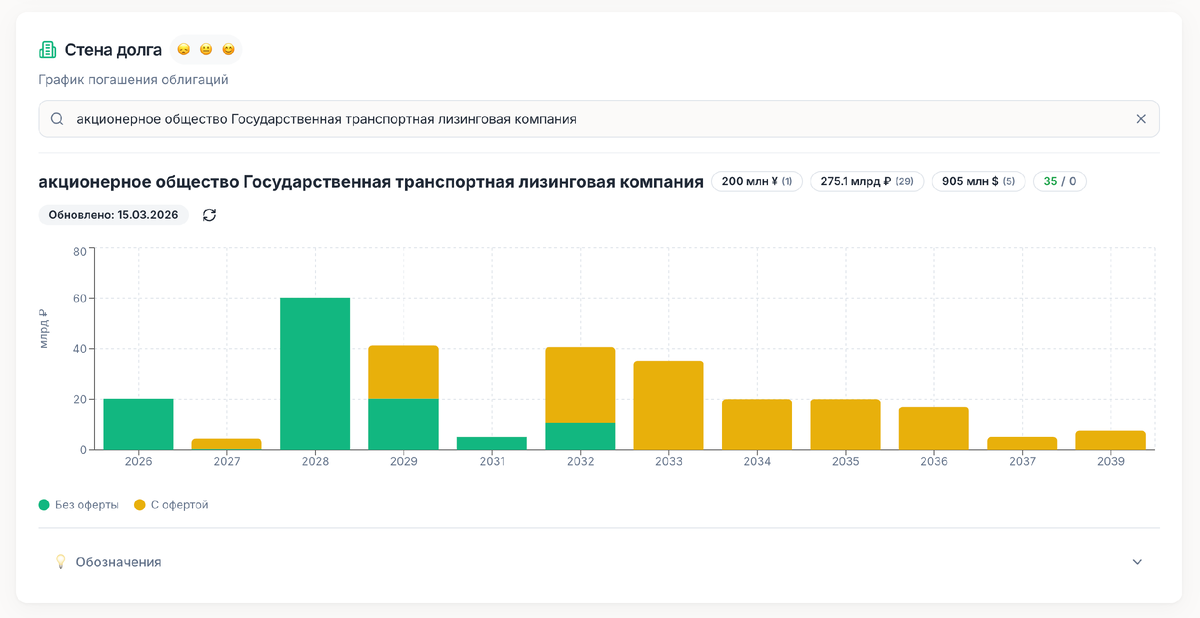
Task: Click the 275.1 млрд ₽ badge
Action: [867, 182]
